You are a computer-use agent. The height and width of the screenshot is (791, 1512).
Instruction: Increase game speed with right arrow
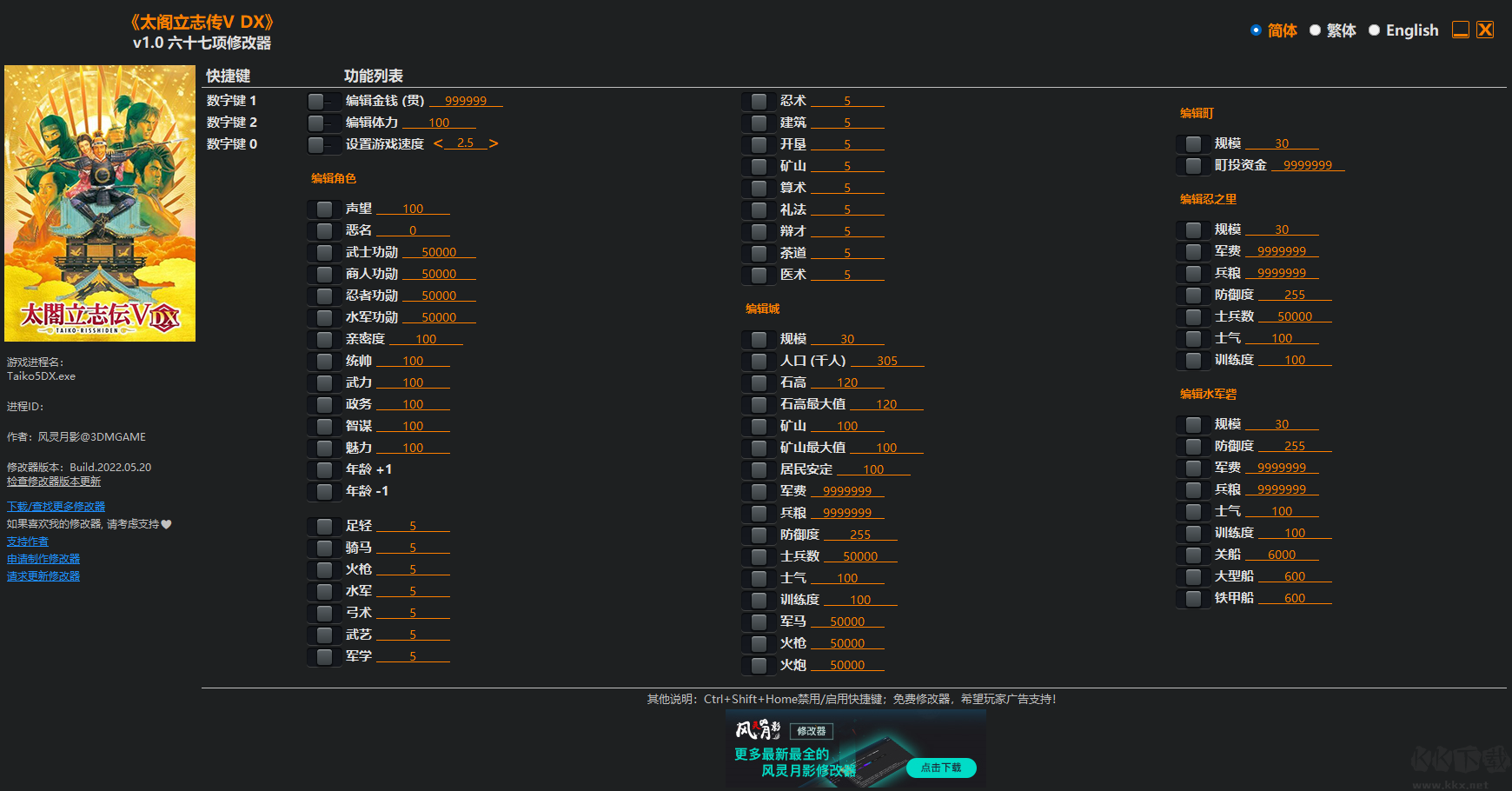click(494, 143)
